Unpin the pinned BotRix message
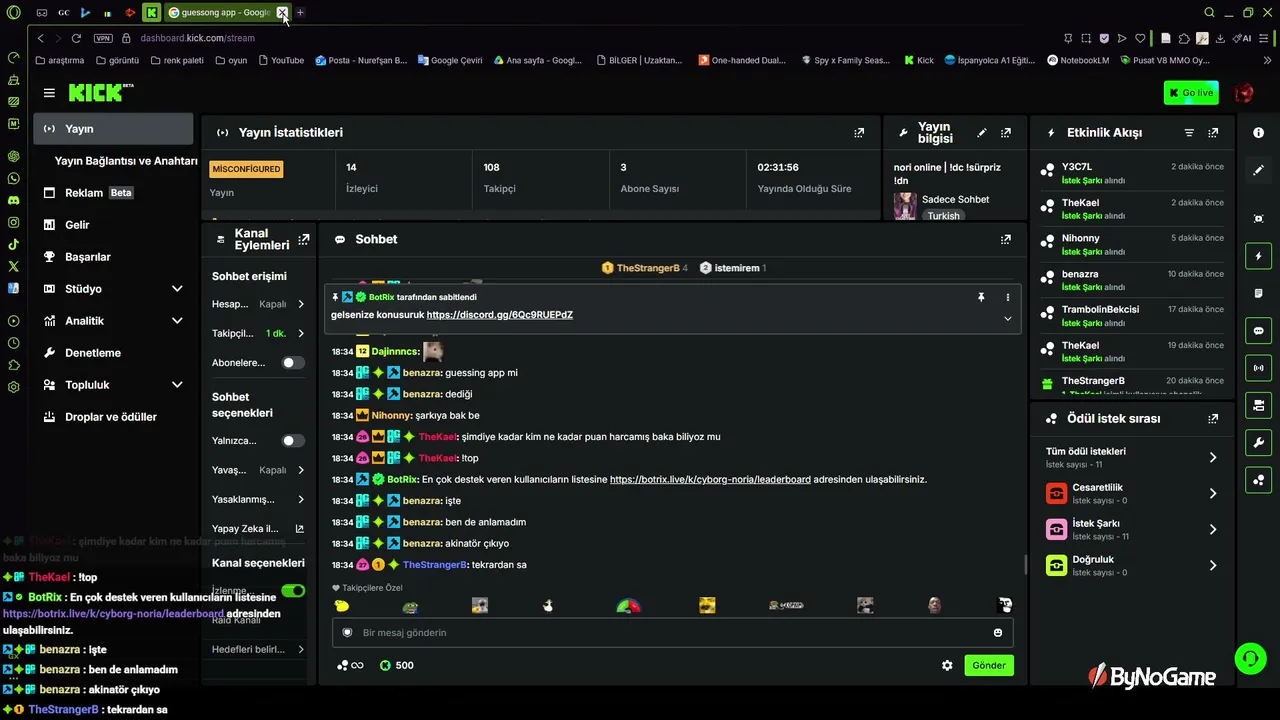 pyautogui.click(x=981, y=297)
